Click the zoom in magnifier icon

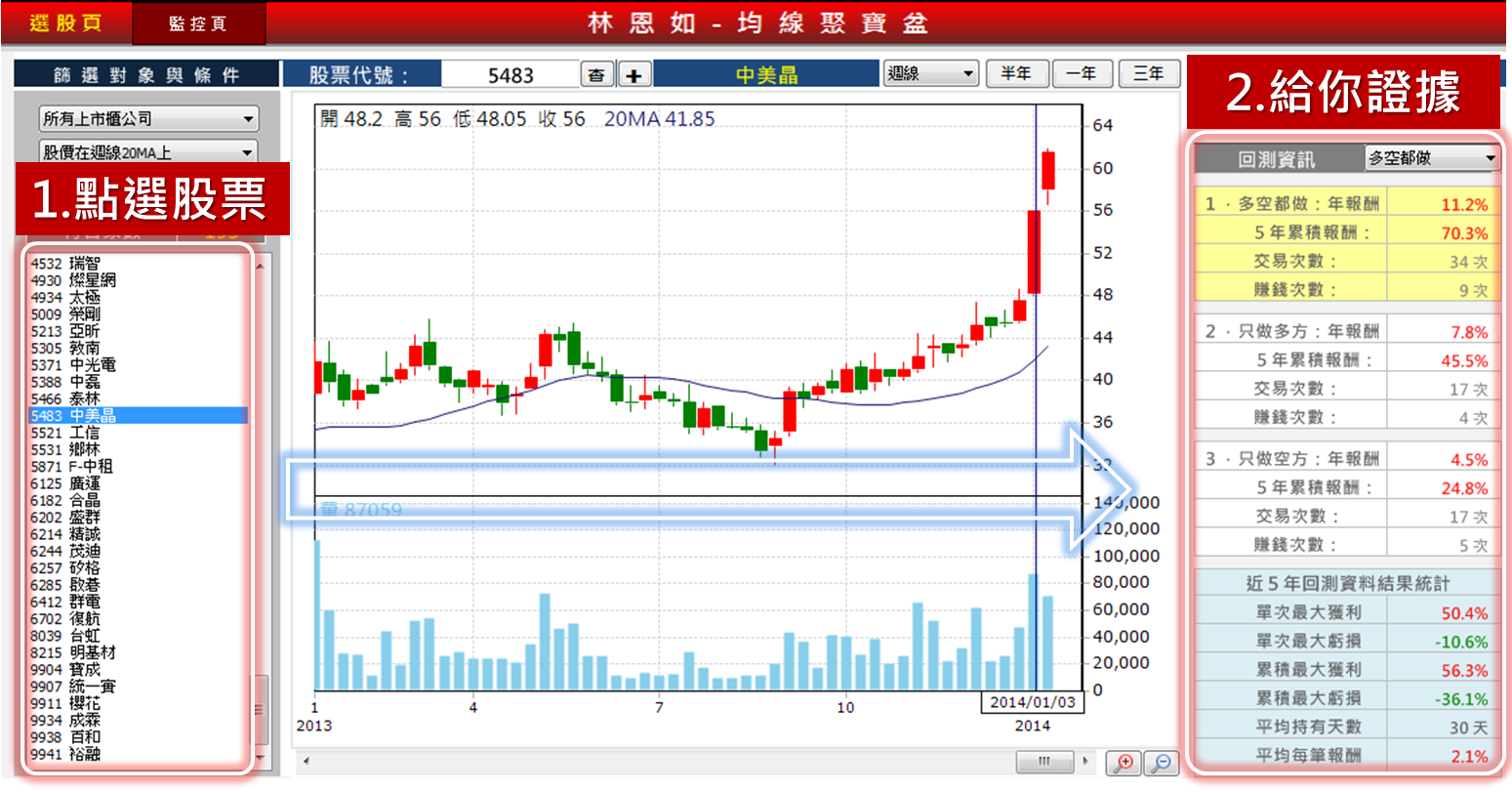(x=1124, y=762)
